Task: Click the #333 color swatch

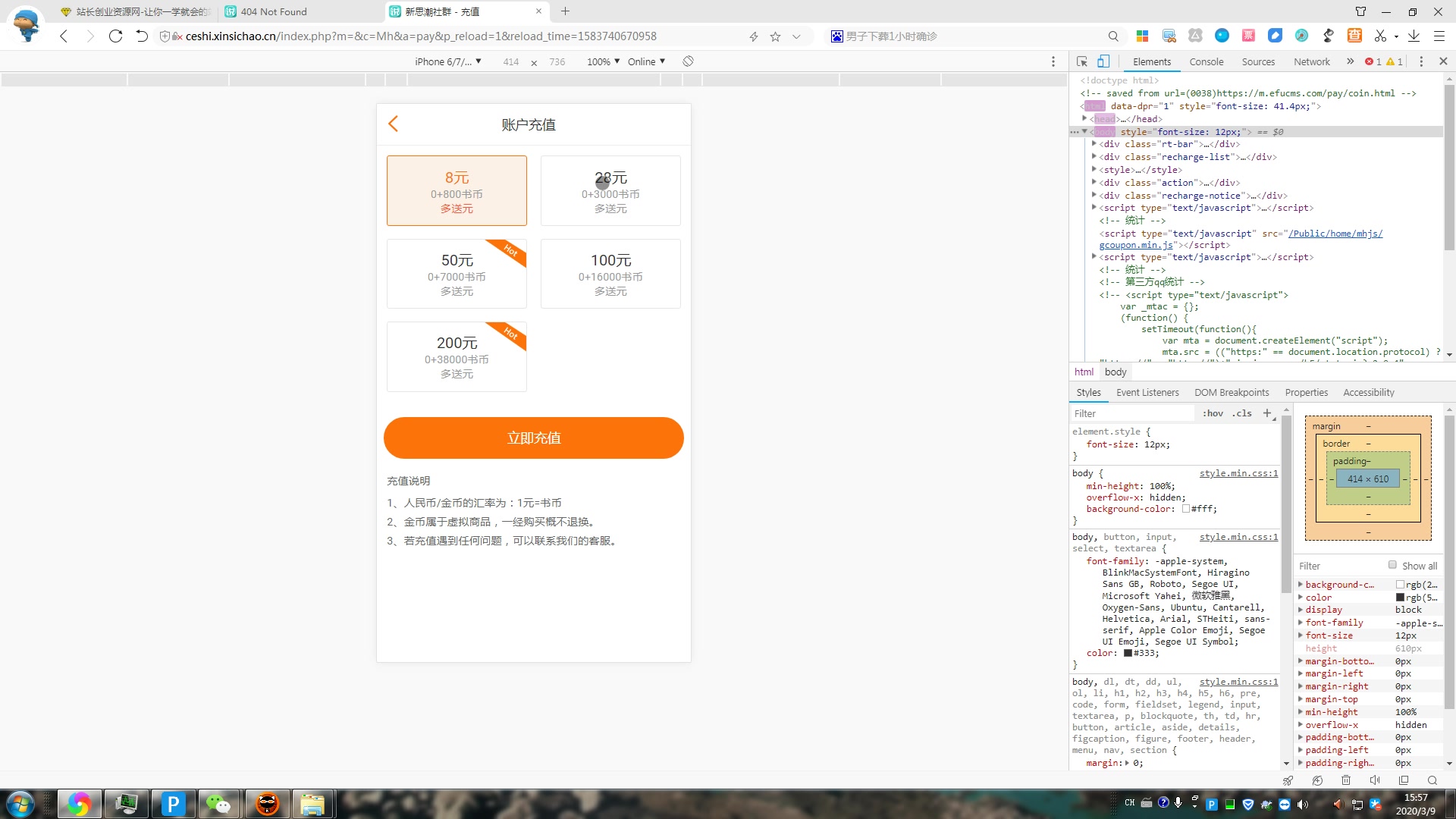Action: [1128, 653]
